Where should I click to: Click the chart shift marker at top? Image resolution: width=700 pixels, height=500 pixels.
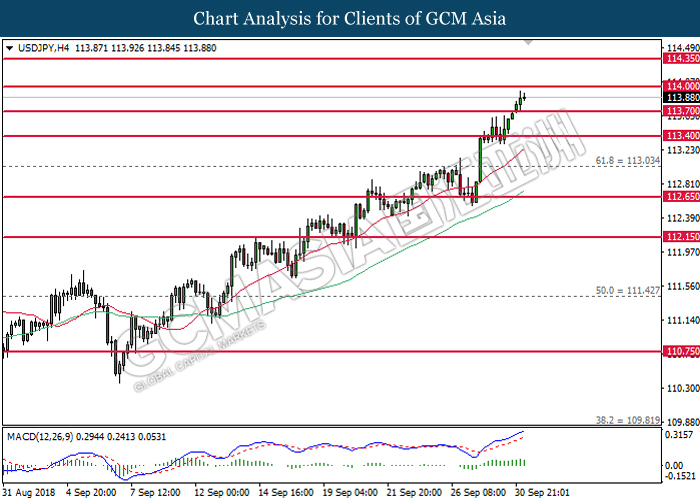tap(528, 42)
